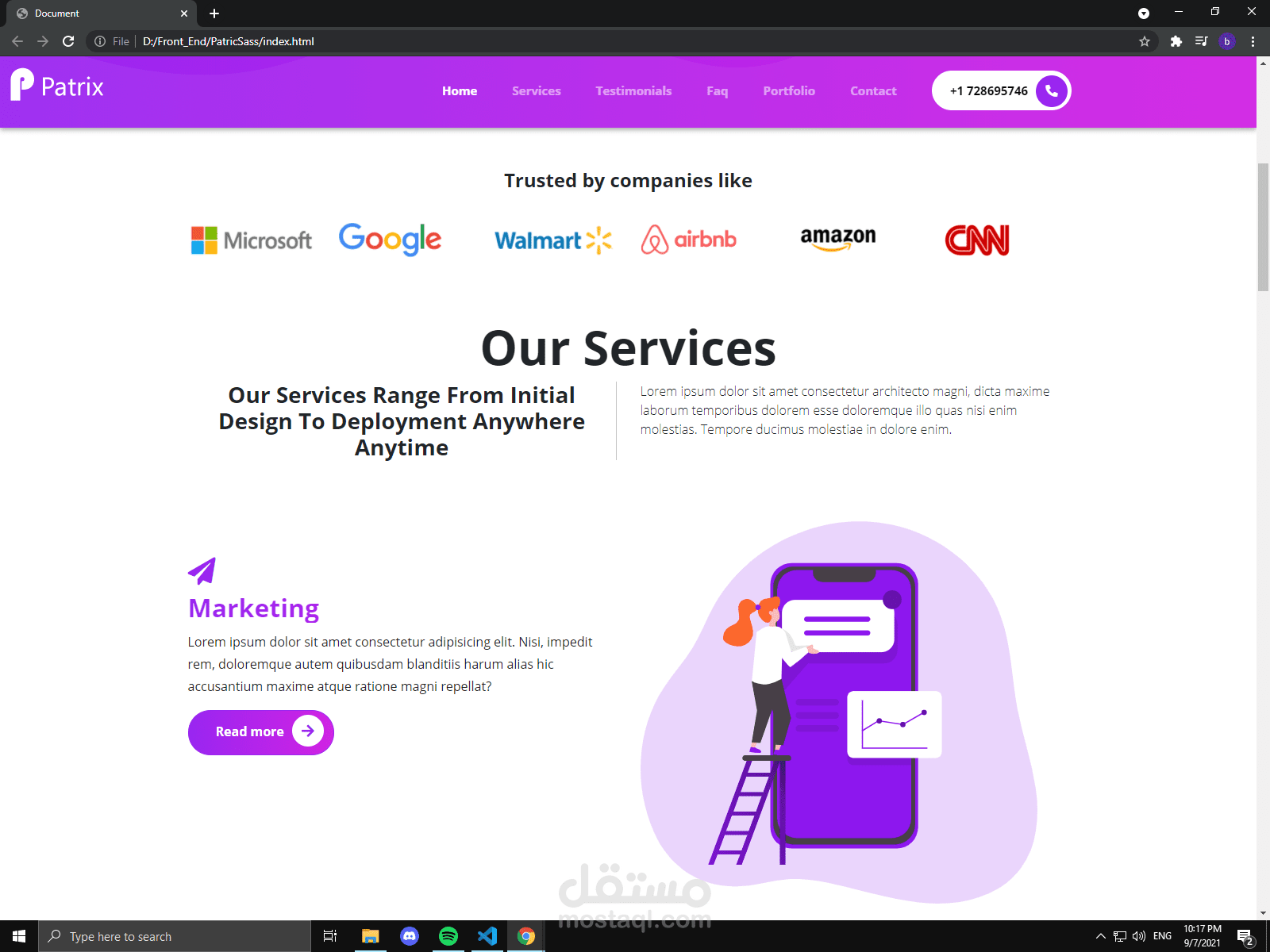Reload the page with the refresh icon

pyautogui.click(x=68, y=41)
